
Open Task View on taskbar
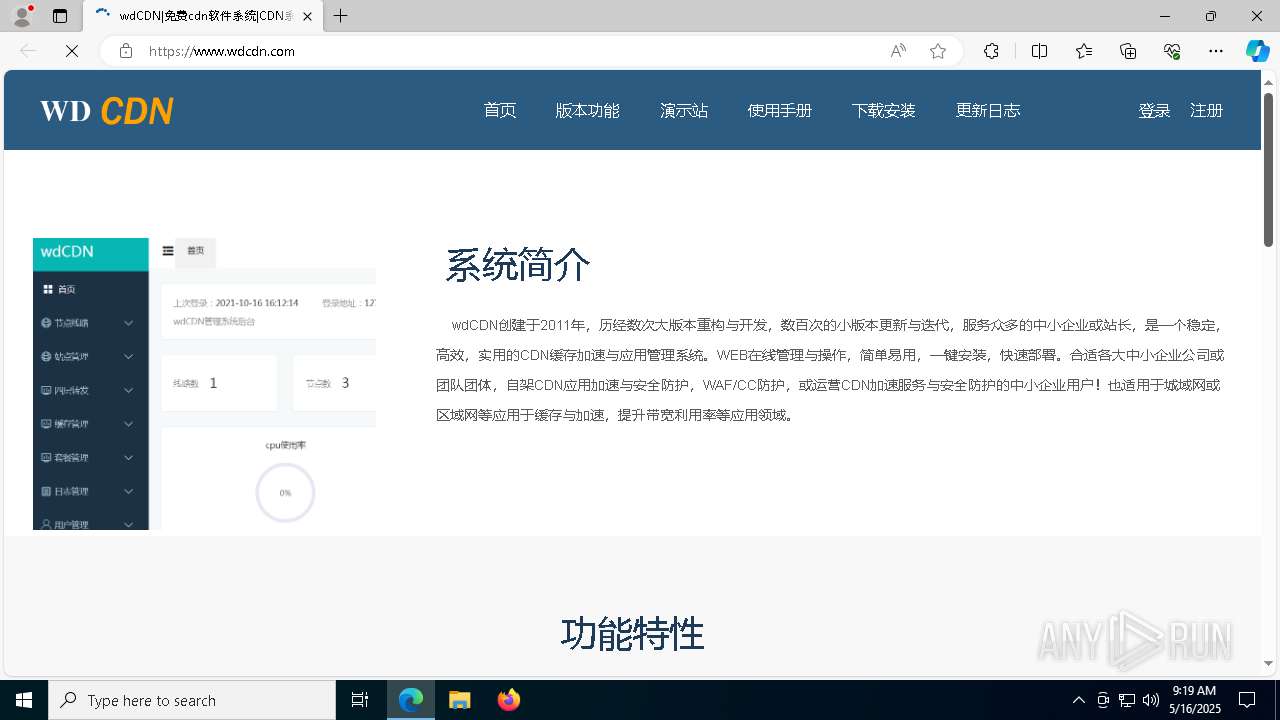[360, 700]
